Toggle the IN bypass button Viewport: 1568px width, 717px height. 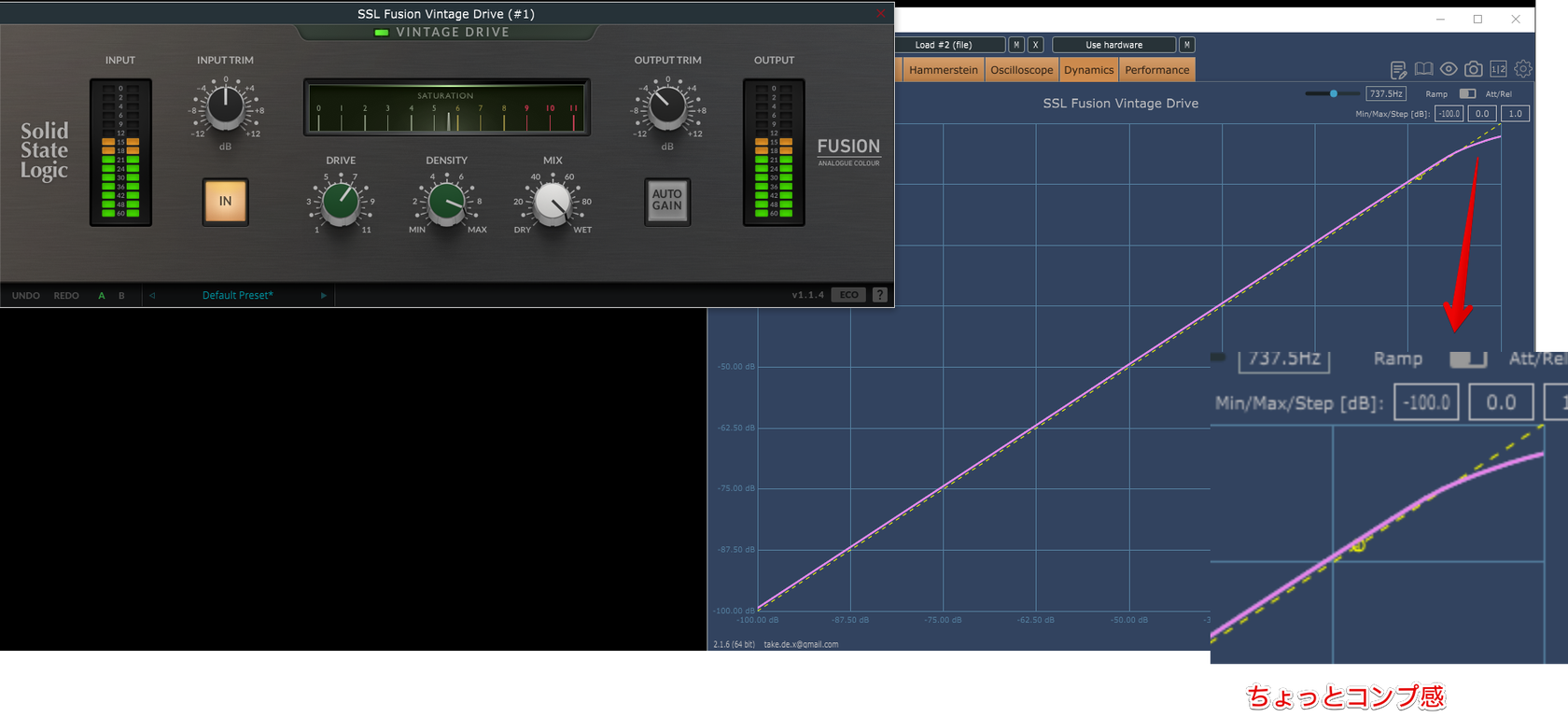point(225,202)
